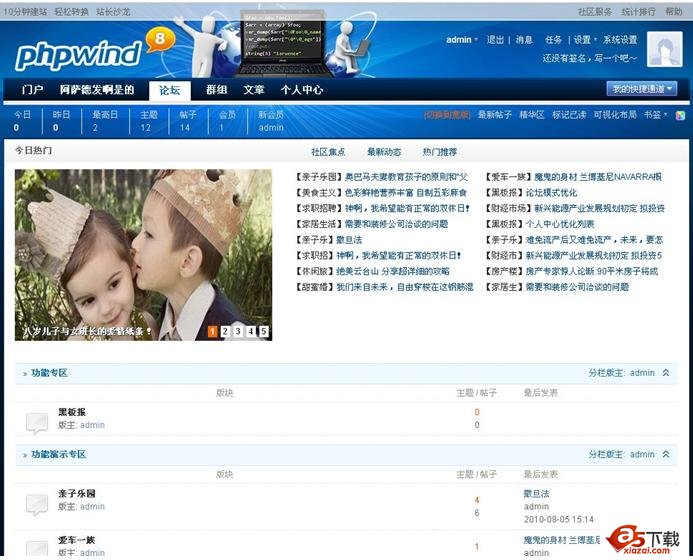Open post 奥巴马夫妻教育孩子的原则
693x560 pixels.
406,177
